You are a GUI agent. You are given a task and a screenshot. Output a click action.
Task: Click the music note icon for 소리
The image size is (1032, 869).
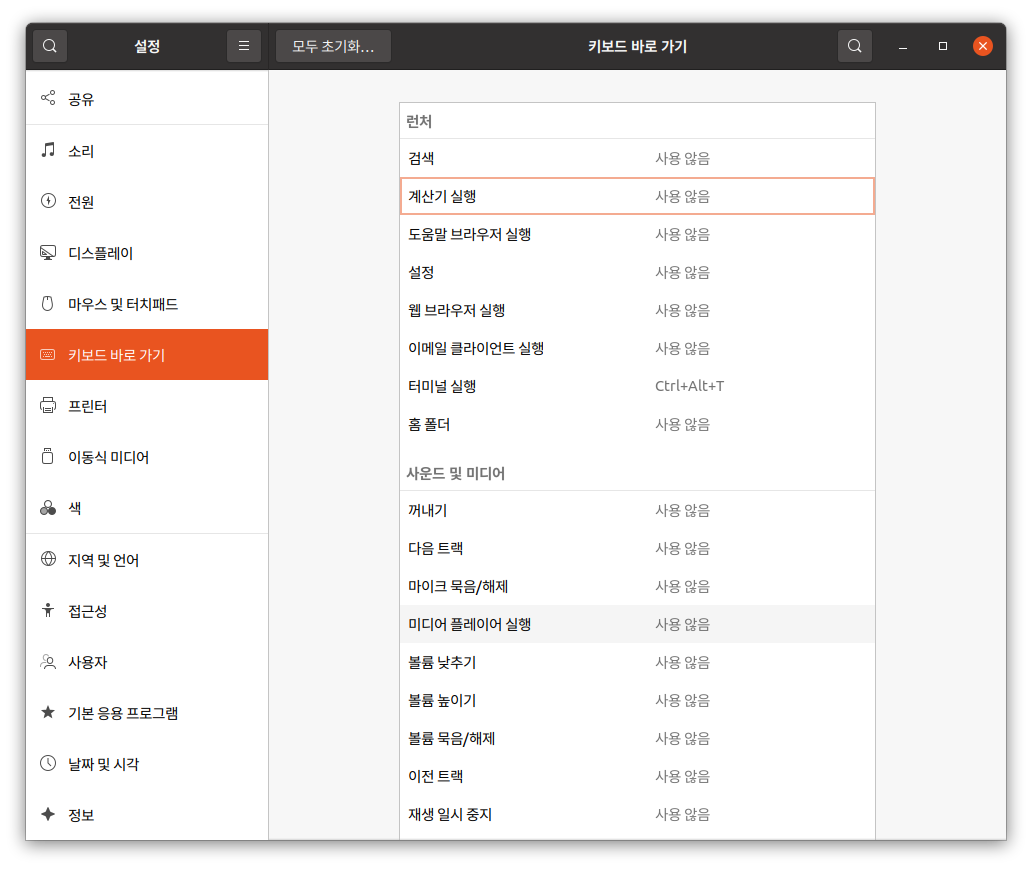pyautogui.click(x=48, y=150)
